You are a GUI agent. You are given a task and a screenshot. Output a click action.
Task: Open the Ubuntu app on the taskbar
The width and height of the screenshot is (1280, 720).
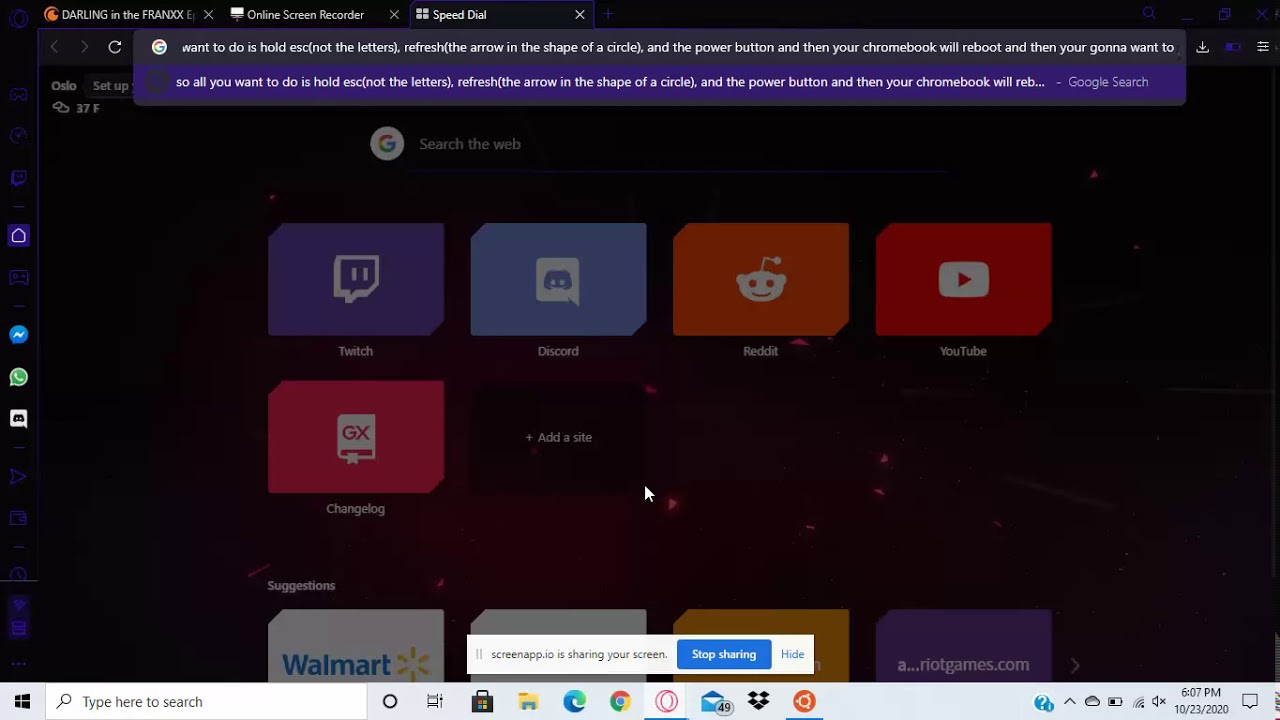(x=804, y=702)
